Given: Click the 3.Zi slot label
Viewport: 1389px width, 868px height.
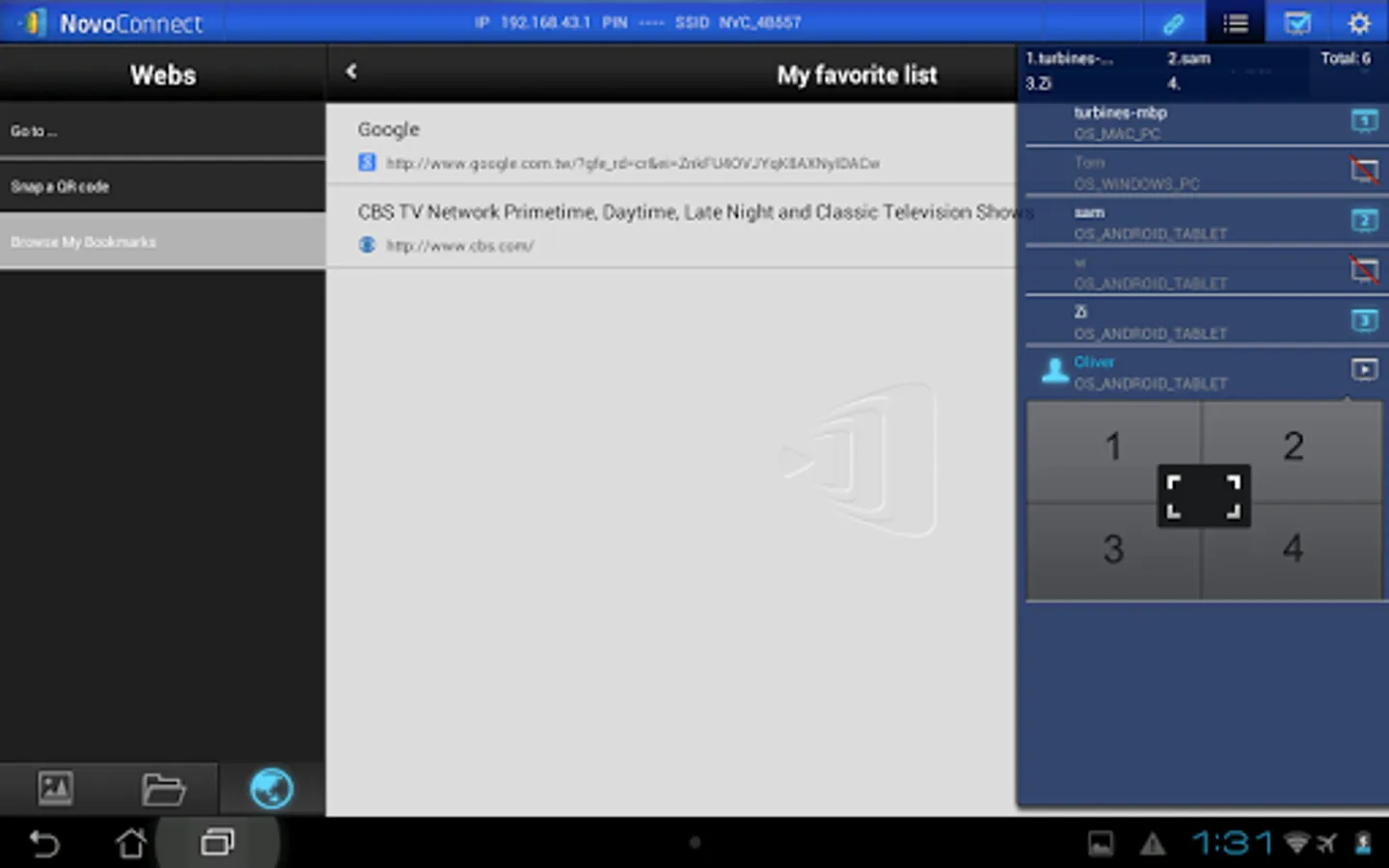Looking at the screenshot, I should (x=1039, y=84).
